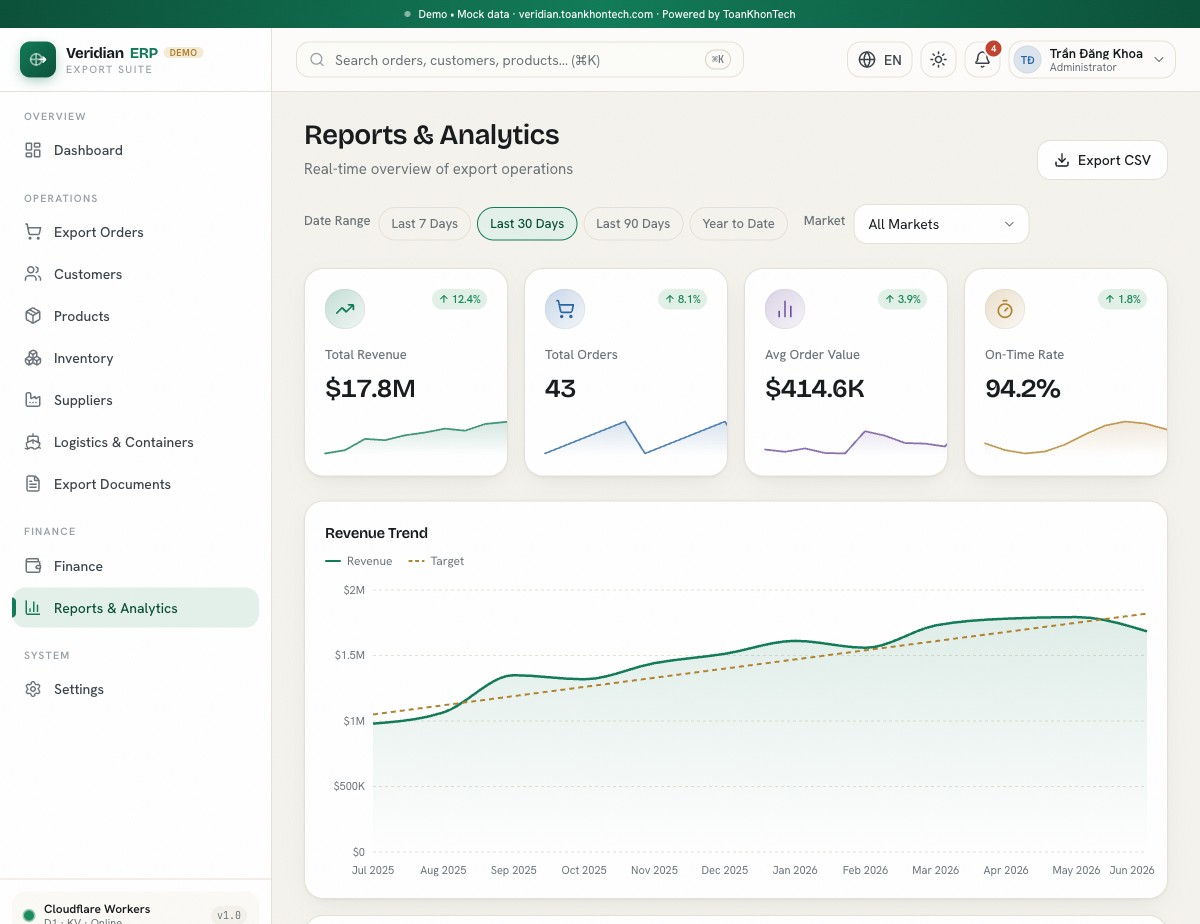Click the 1.8% growth badge
1200x924 pixels.
click(1122, 299)
